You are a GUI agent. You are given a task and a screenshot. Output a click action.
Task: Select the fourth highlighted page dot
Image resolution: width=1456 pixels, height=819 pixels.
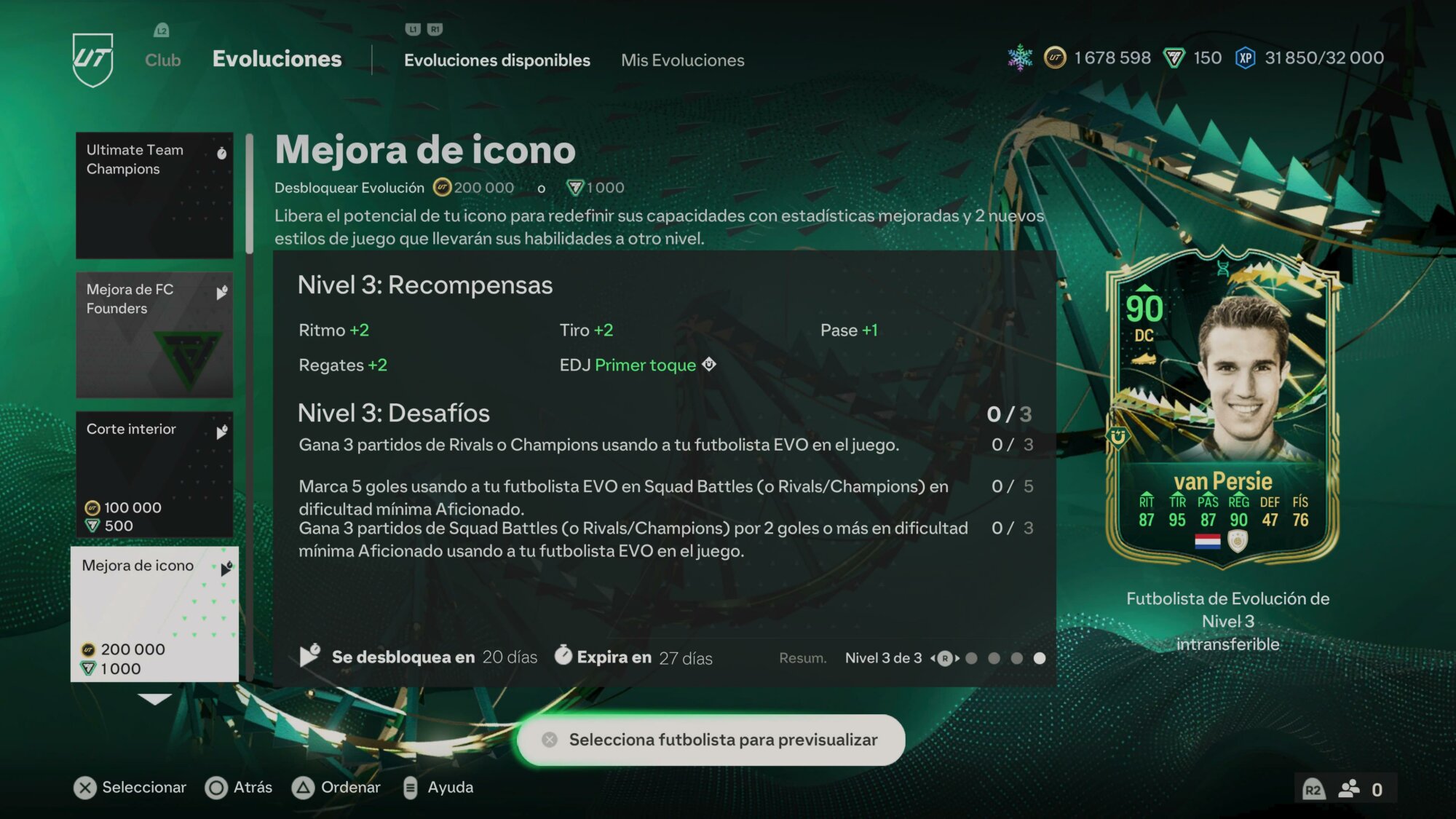tap(1040, 658)
